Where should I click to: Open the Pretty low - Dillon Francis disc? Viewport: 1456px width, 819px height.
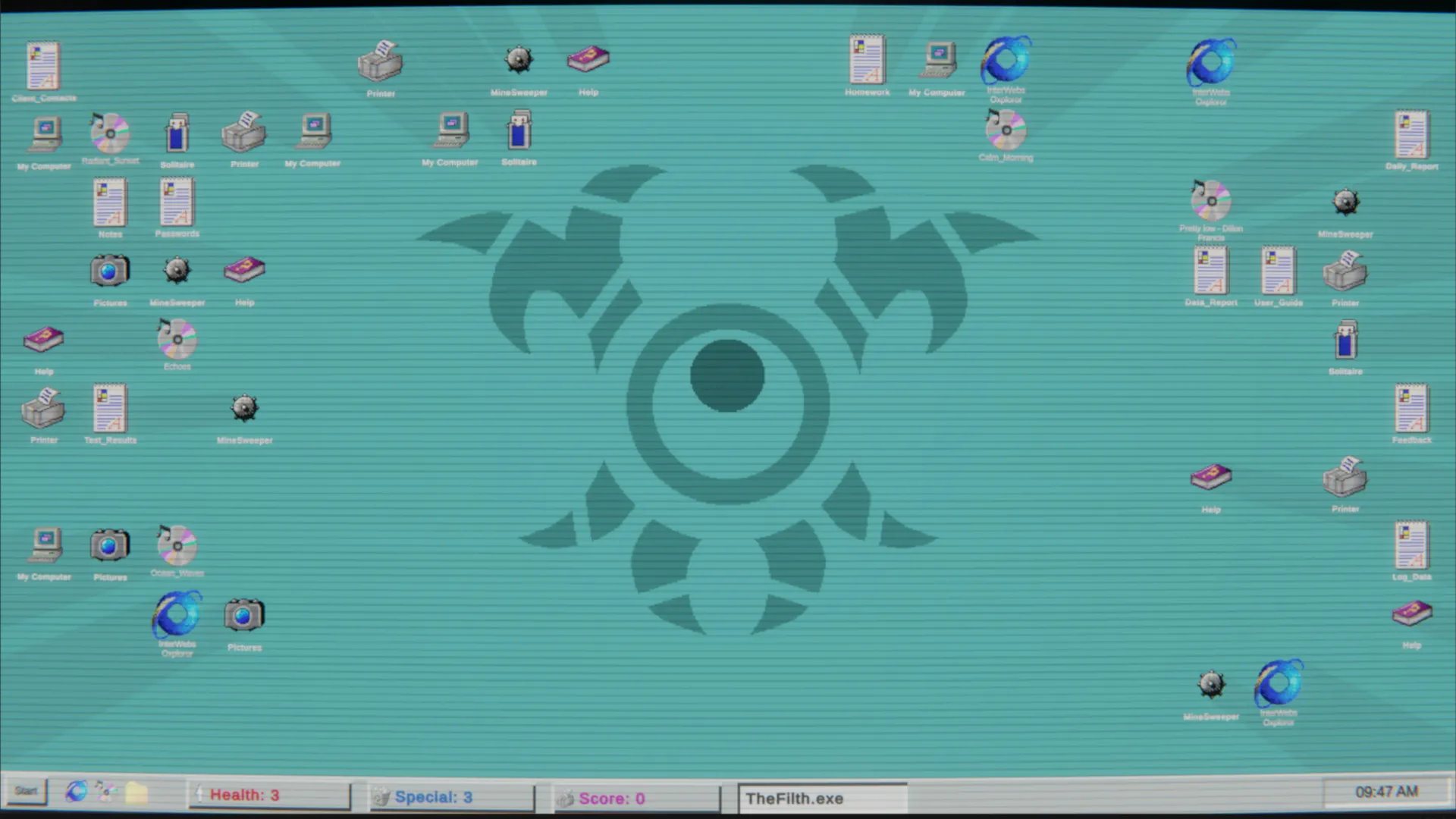click(x=1211, y=201)
